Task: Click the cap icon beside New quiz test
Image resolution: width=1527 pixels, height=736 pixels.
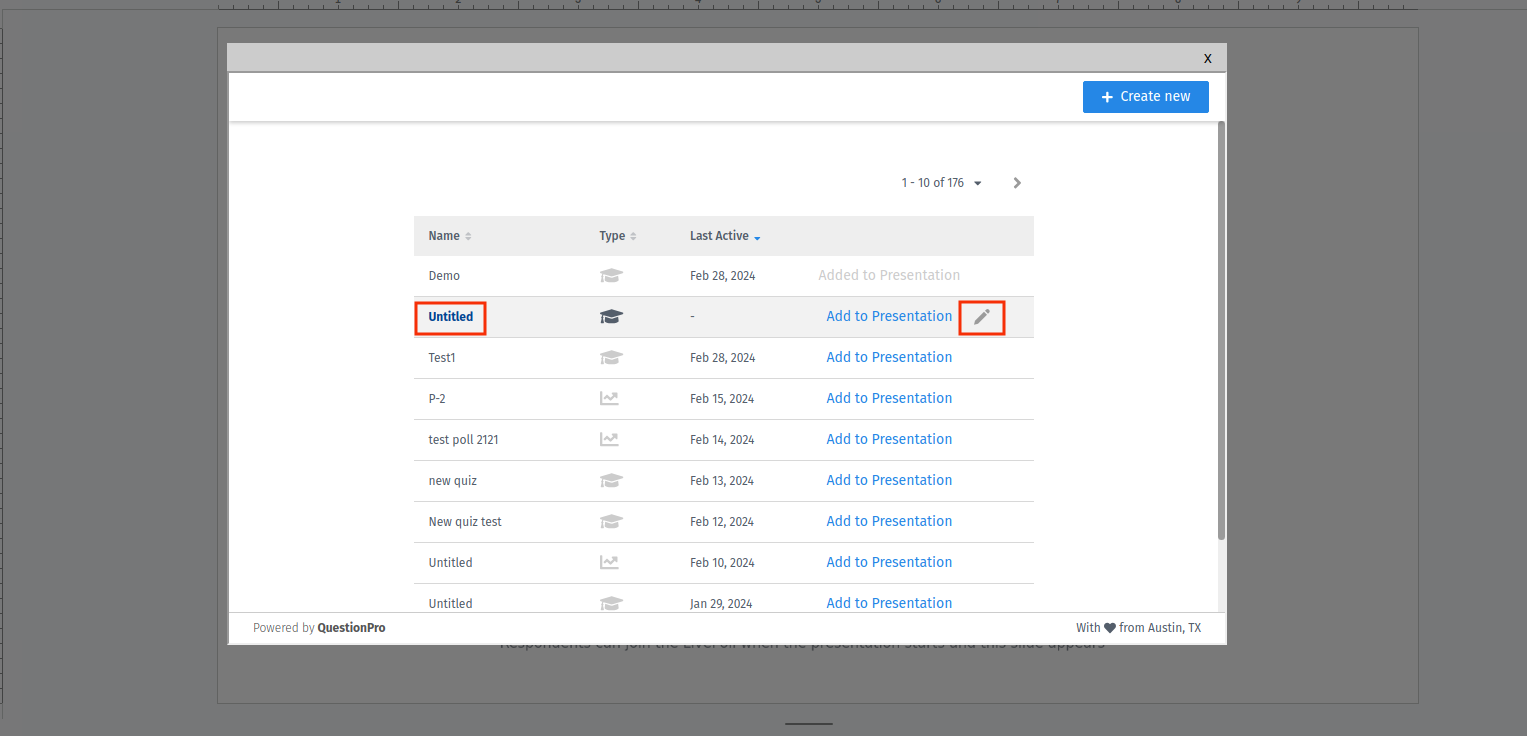Action: (611, 522)
